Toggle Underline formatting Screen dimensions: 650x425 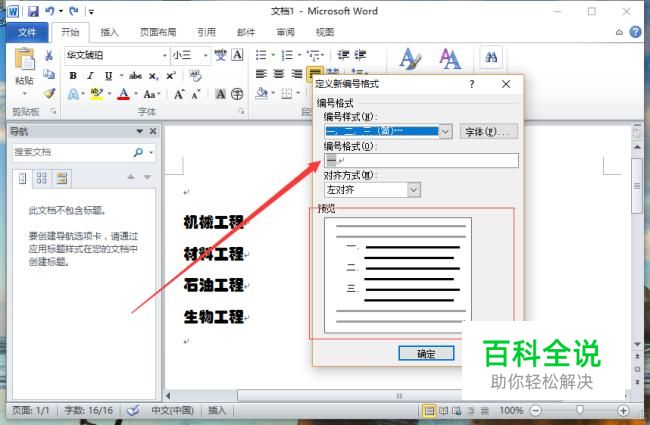point(108,75)
